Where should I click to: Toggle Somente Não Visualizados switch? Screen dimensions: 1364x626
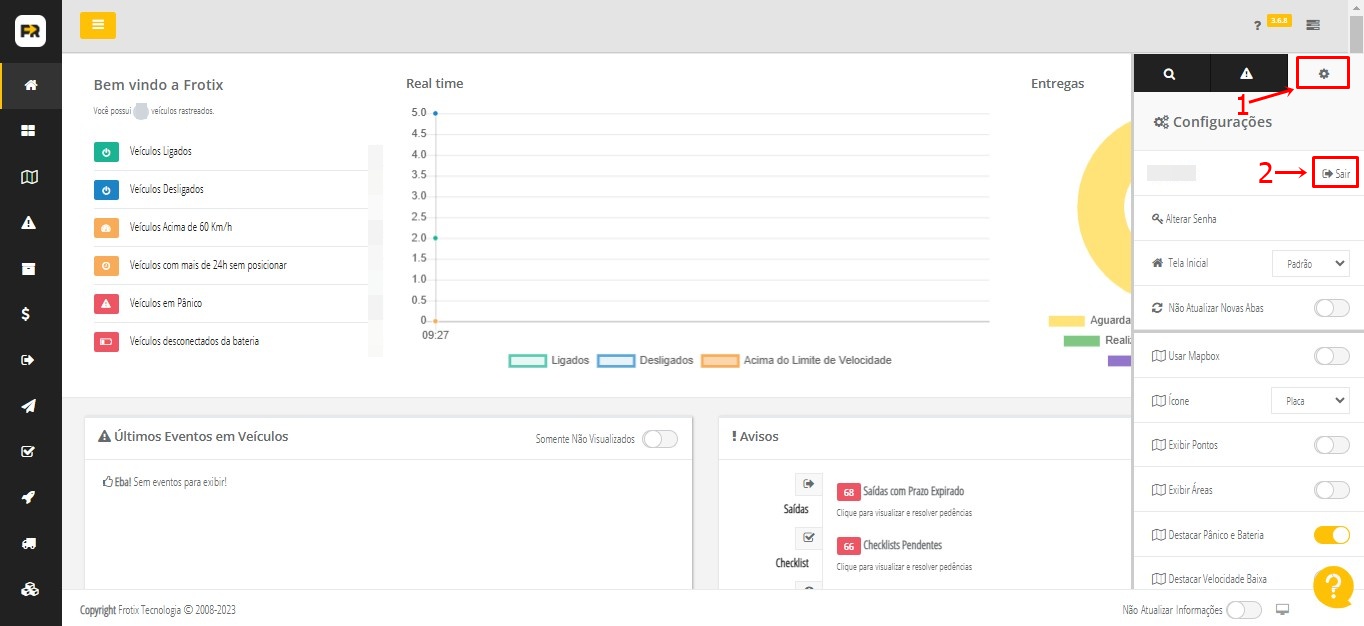(x=659, y=439)
